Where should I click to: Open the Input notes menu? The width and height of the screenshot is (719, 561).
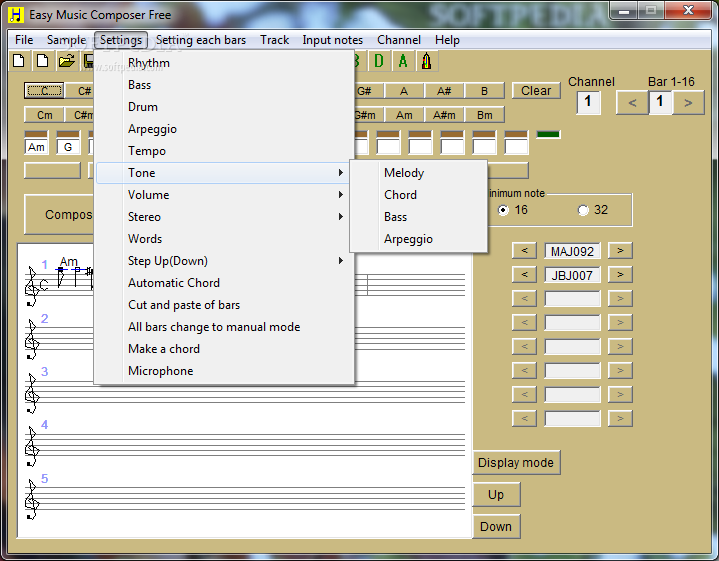(x=332, y=40)
